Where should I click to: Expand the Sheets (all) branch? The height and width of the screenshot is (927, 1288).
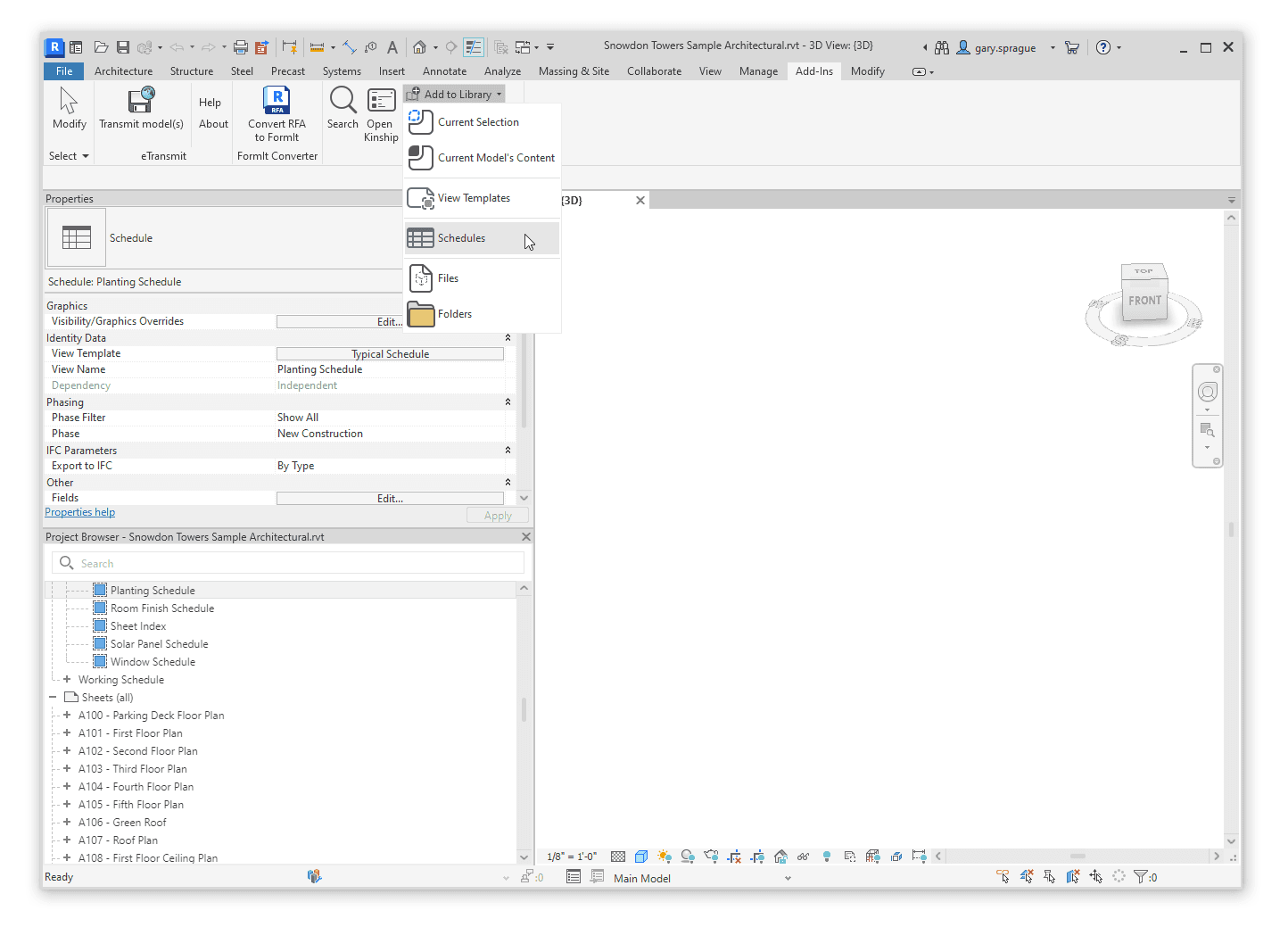52,697
